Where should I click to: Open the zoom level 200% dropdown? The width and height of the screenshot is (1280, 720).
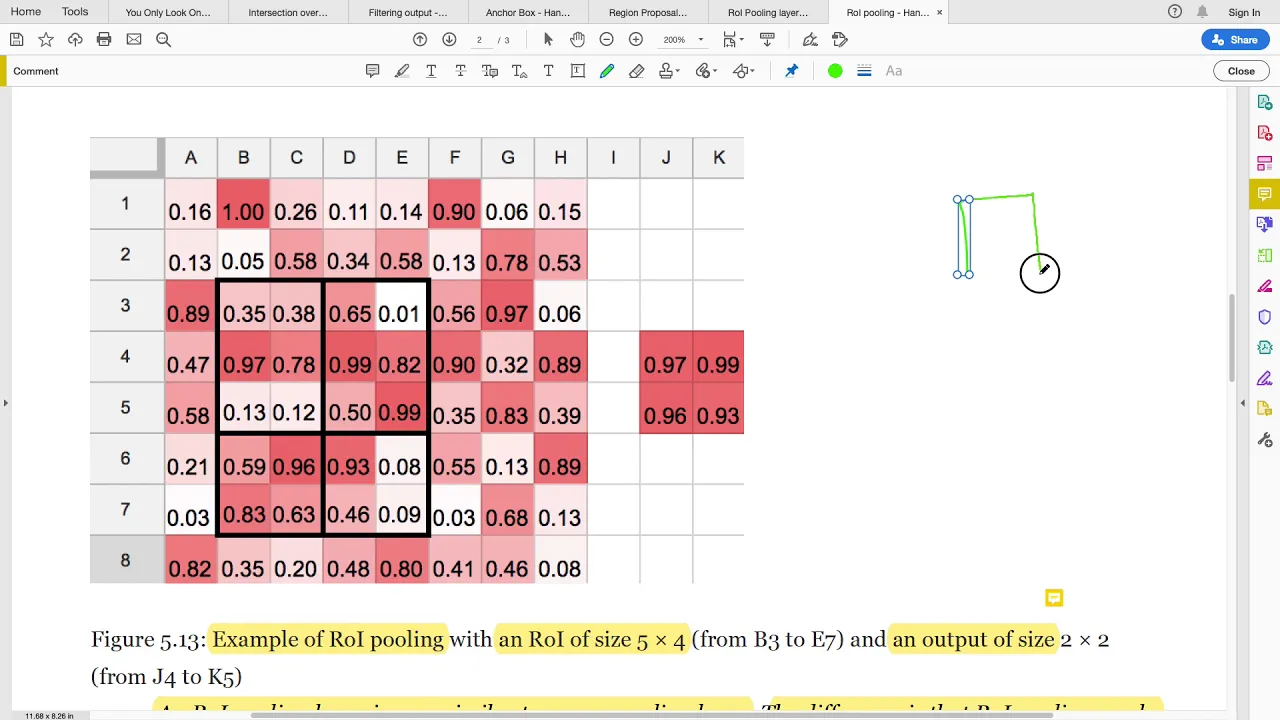point(684,39)
